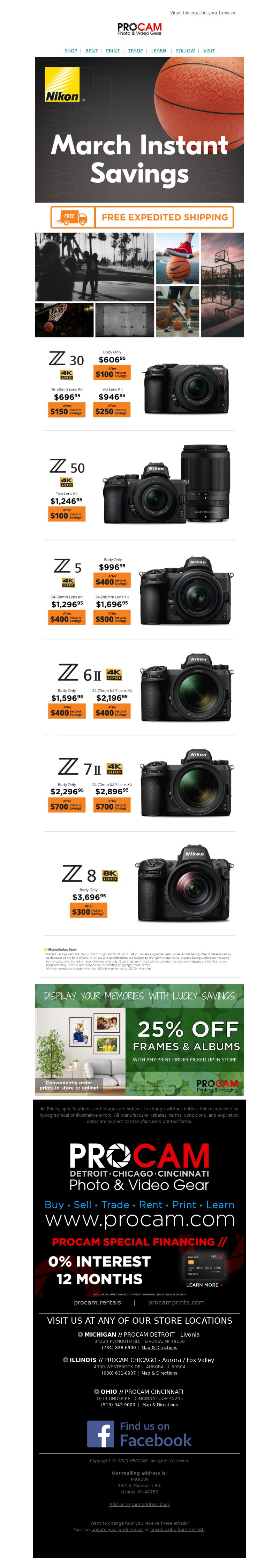Click the Find us on Facebook icon
279x1568 pixels.
[139, 1435]
